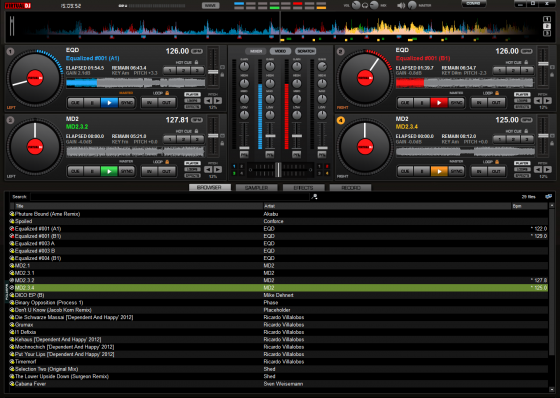Nudge pitch up with deck 3 right arrow
560x398 pixels.
click(218, 169)
